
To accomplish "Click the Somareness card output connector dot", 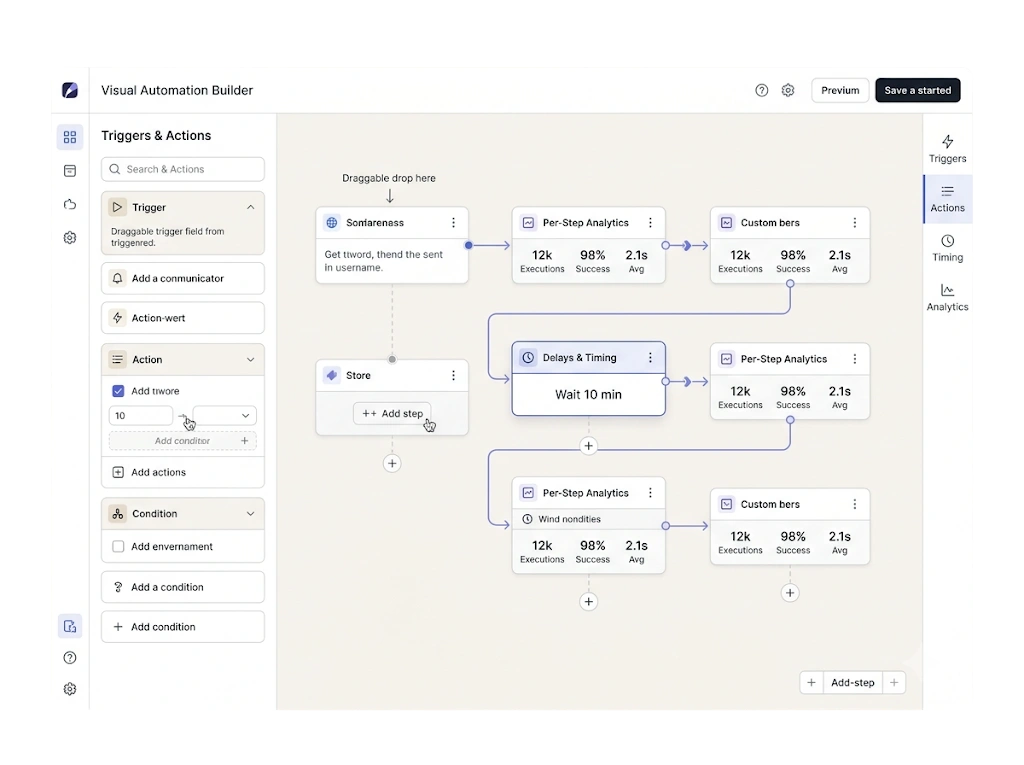I will pyautogui.click(x=468, y=246).
